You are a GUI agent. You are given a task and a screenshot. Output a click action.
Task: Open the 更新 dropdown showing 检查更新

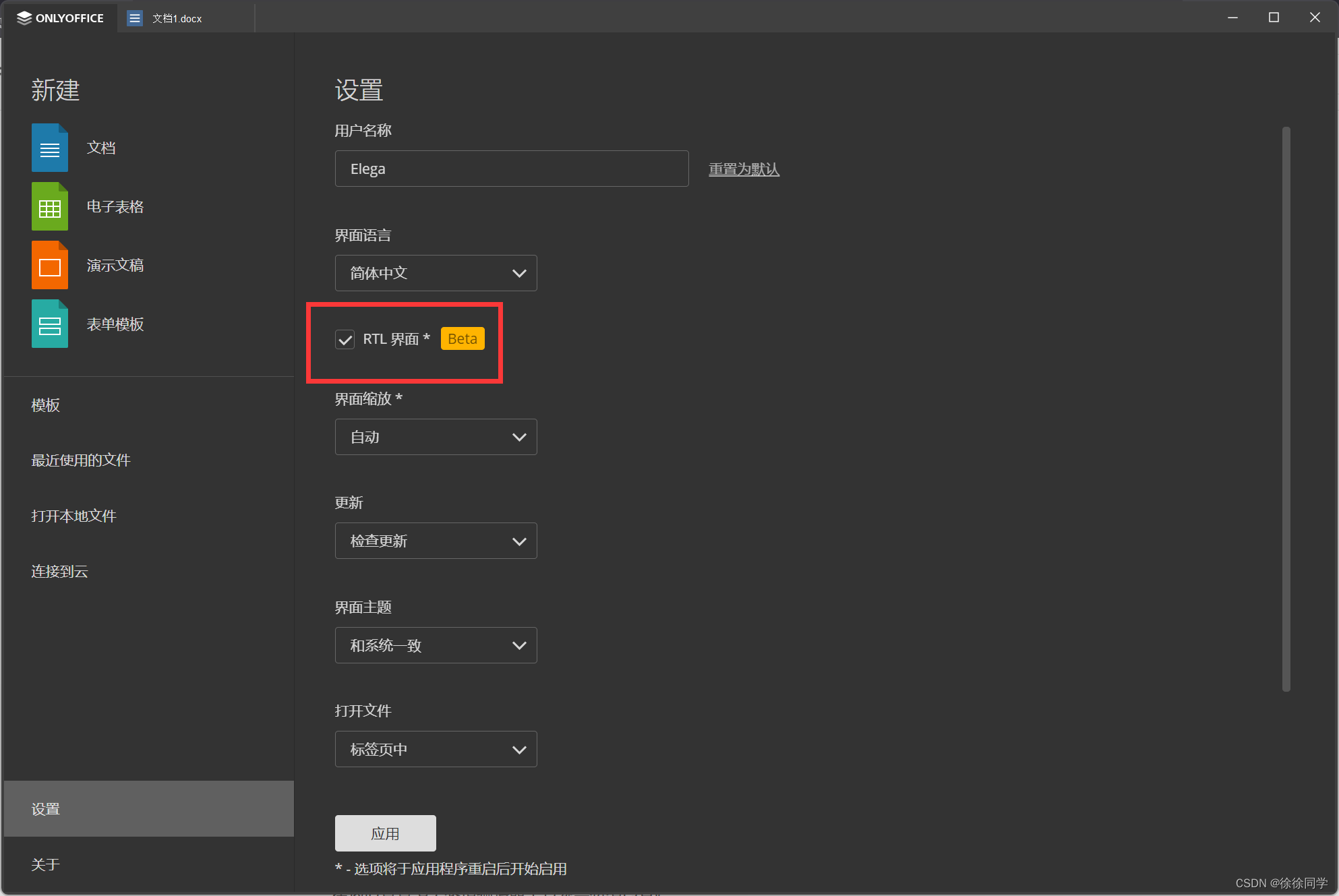click(x=436, y=541)
